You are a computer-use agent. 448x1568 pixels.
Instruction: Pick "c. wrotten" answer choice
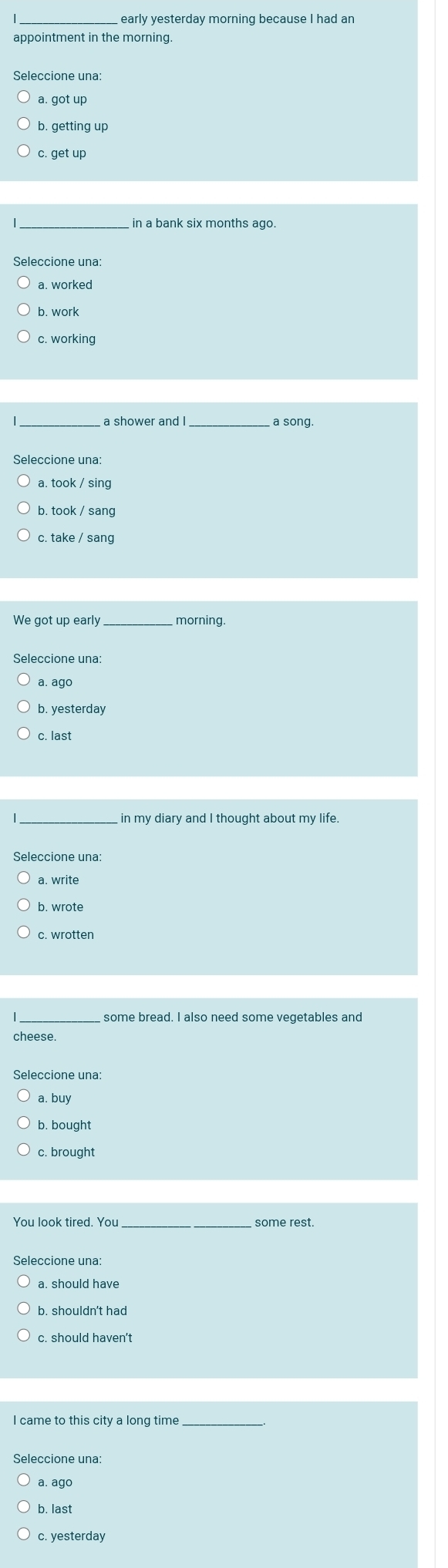[25, 934]
